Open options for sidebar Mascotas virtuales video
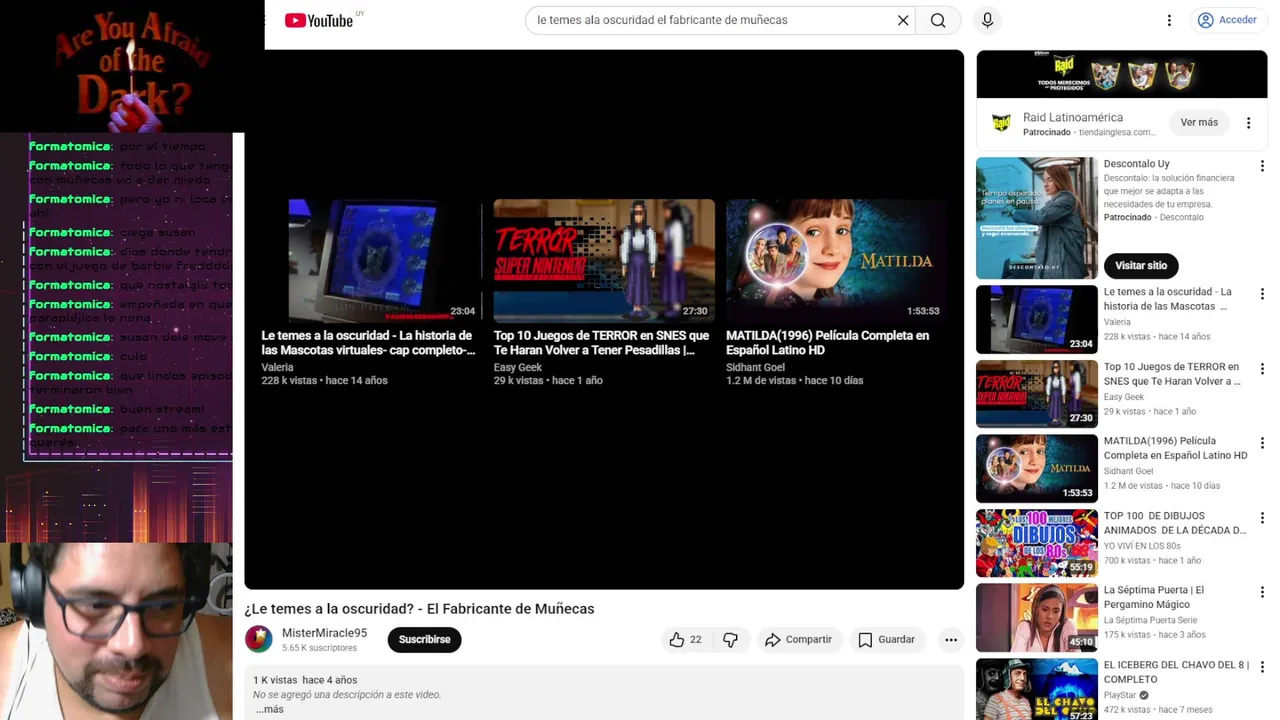Image resolution: width=1280 pixels, height=720 pixels. click(x=1262, y=295)
